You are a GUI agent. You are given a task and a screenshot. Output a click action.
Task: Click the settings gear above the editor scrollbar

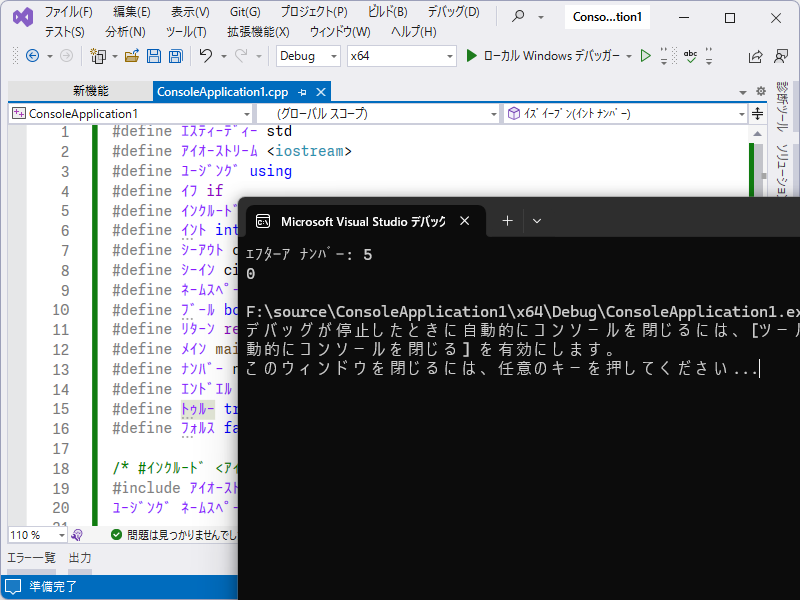(761, 91)
